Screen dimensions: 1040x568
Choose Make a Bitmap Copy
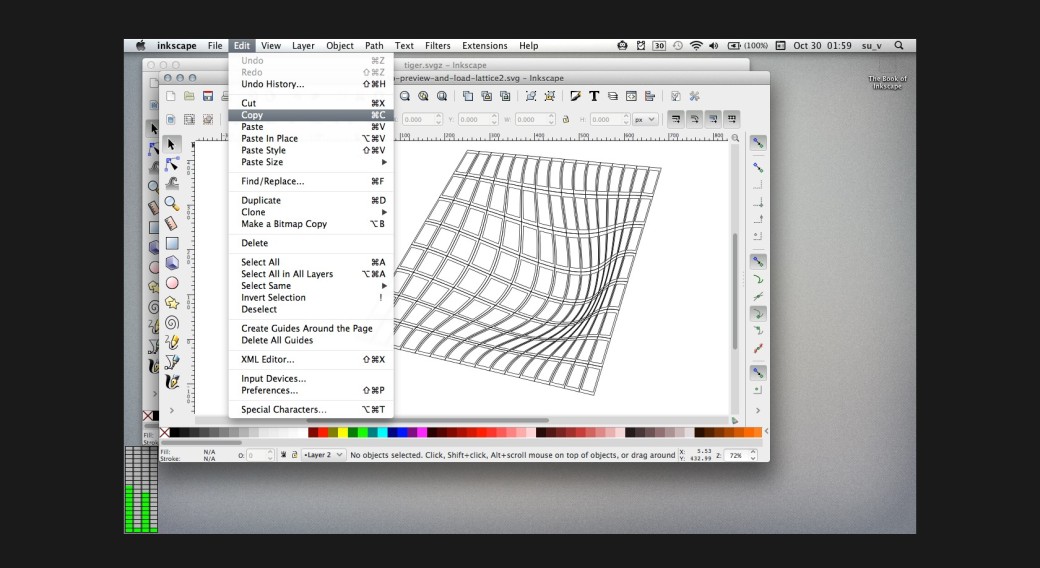310,224
